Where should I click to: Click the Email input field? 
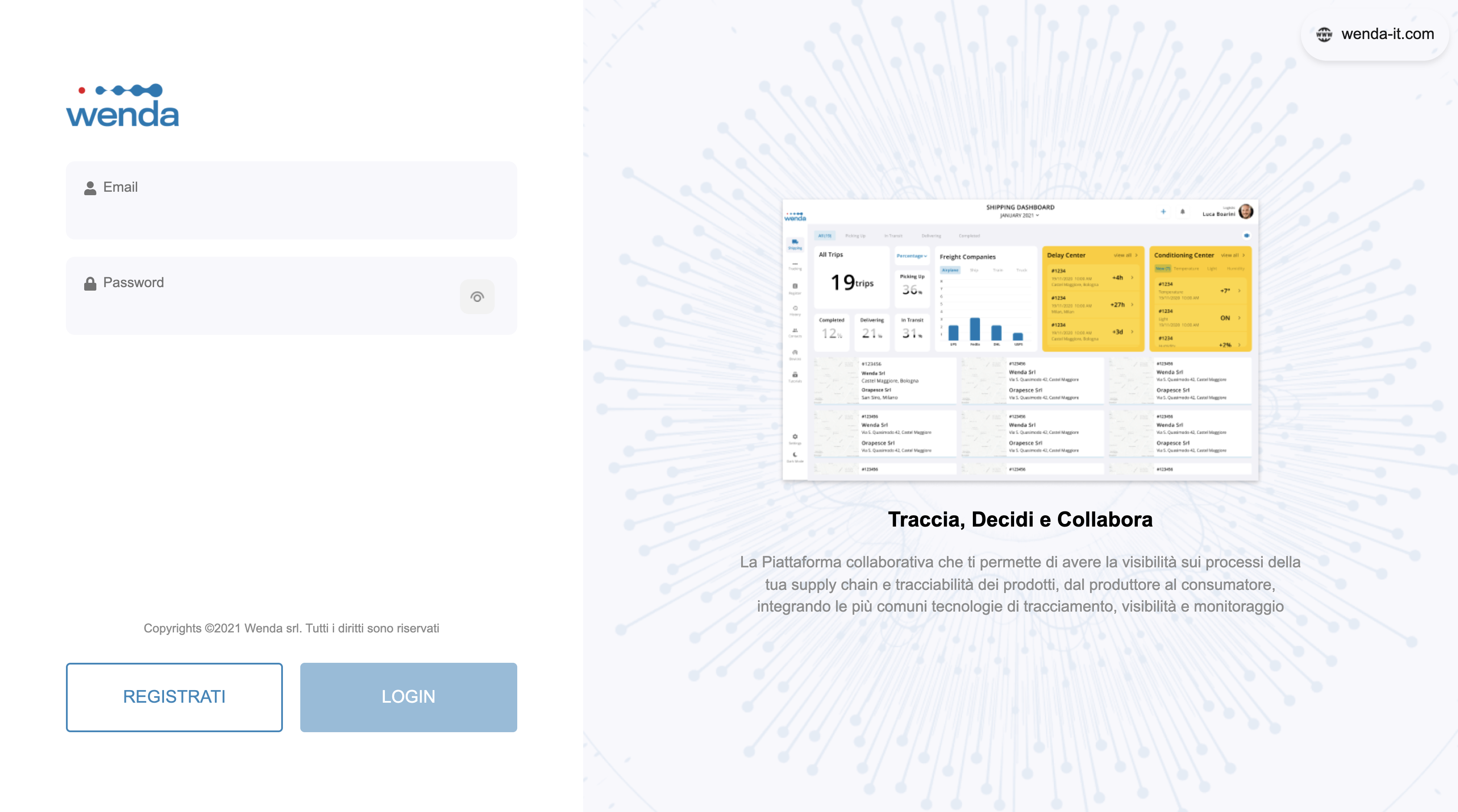click(291, 200)
